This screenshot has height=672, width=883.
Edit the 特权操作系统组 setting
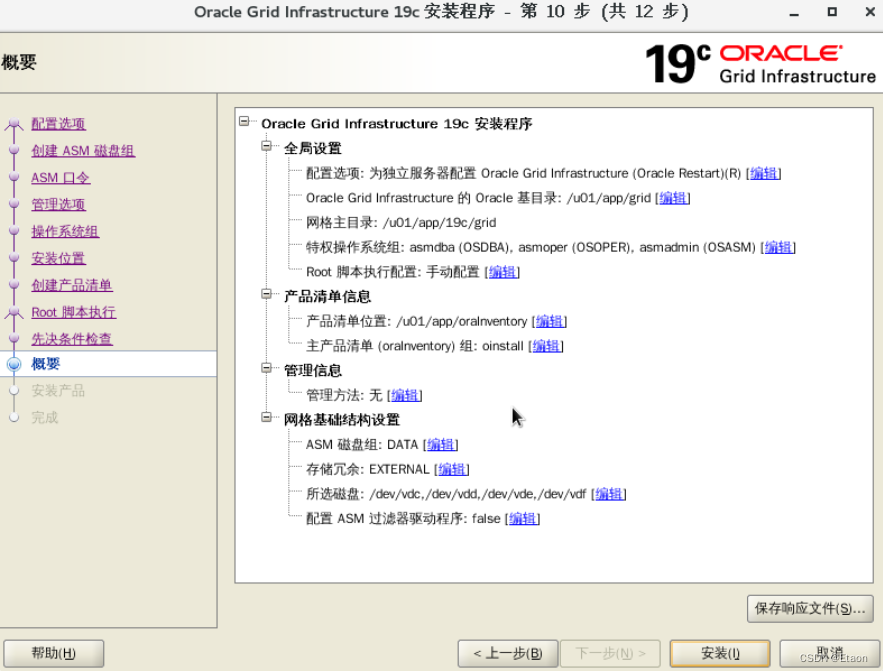(x=778, y=247)
